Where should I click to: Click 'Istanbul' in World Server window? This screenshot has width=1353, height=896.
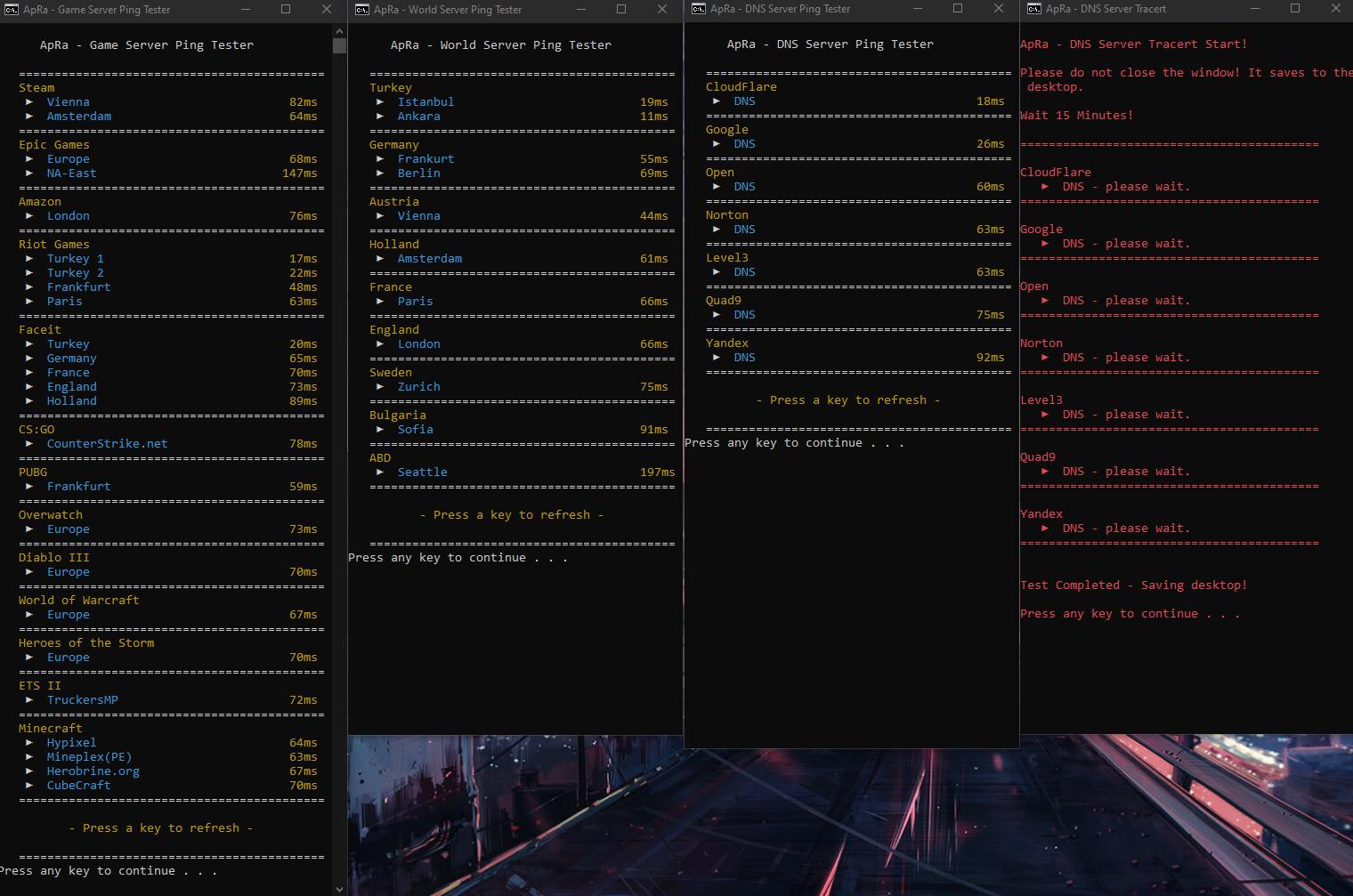pos(426,102)
